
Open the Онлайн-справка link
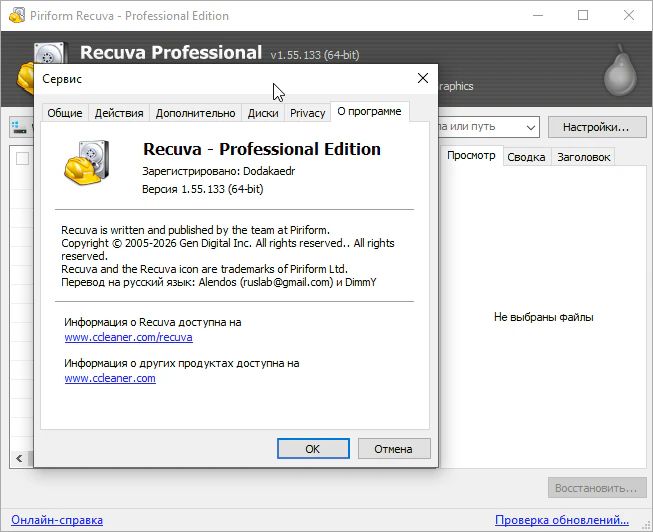point(57,520)
